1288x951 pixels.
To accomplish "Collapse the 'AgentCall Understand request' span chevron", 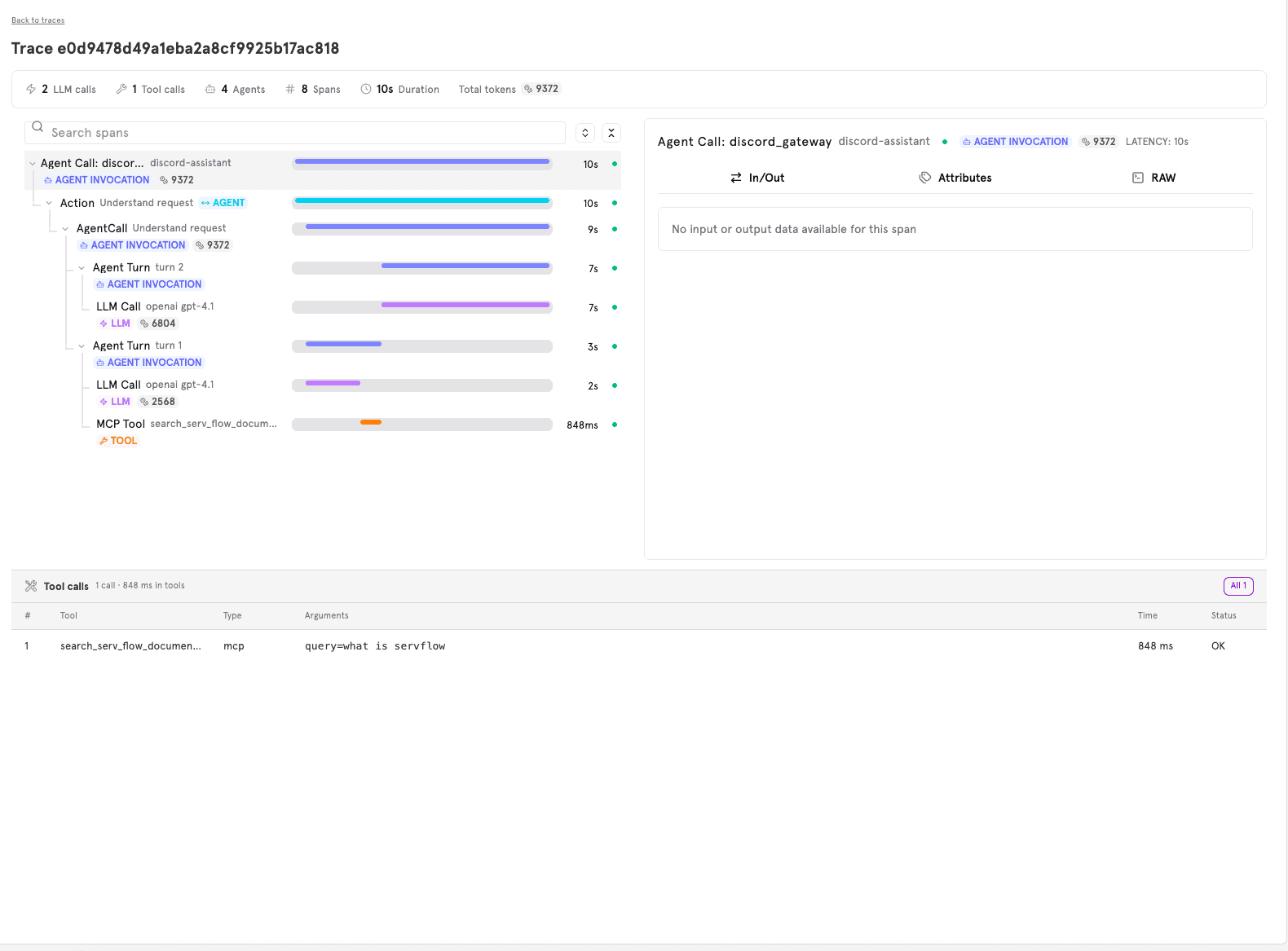I will 65,229.
